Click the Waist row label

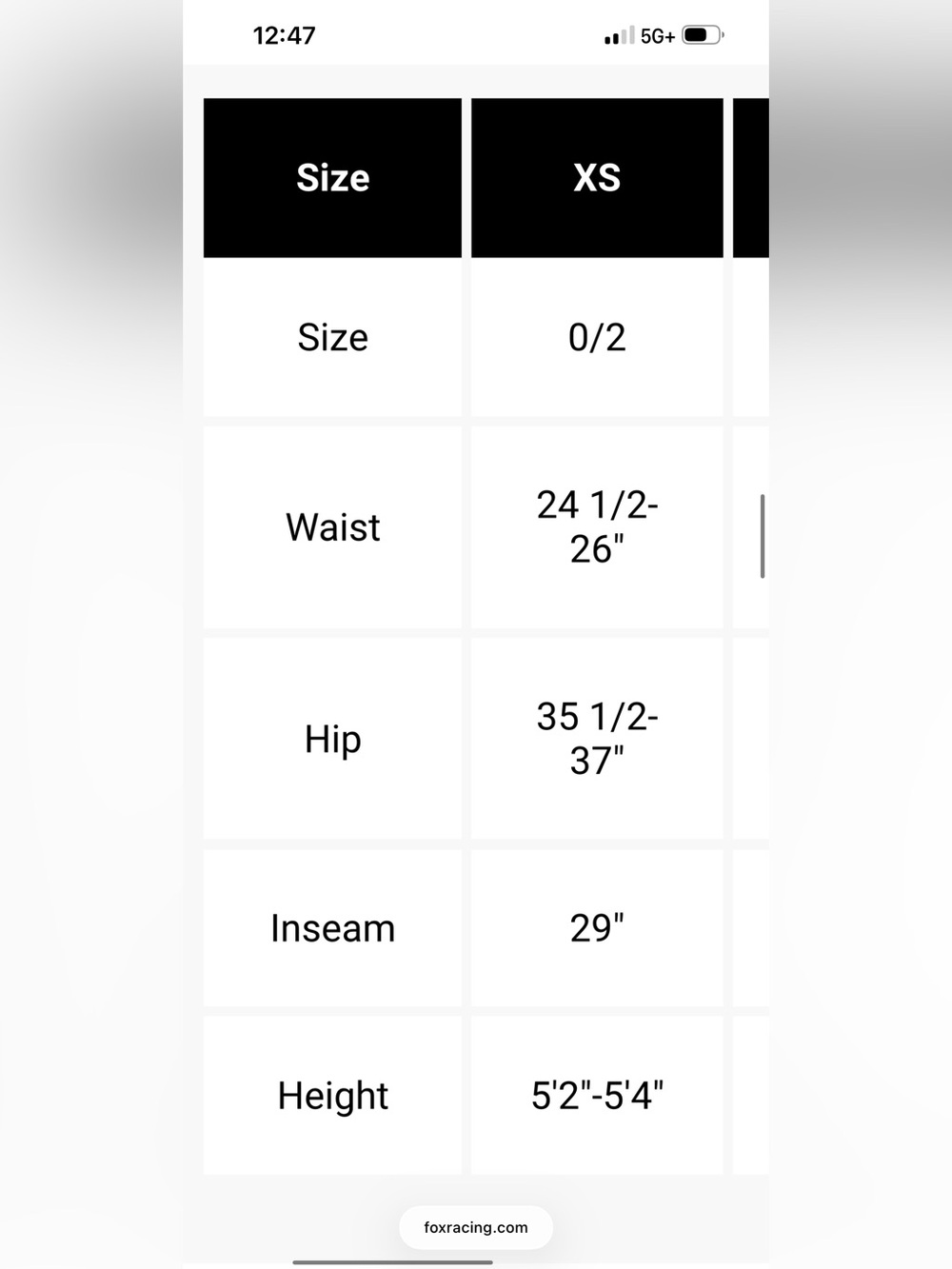coord(332,527)
